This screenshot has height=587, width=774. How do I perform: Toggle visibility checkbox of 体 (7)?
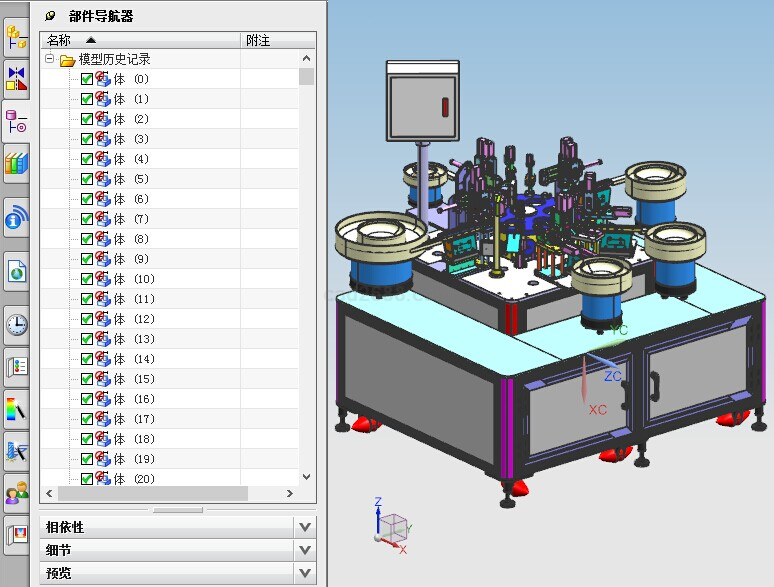87,219
